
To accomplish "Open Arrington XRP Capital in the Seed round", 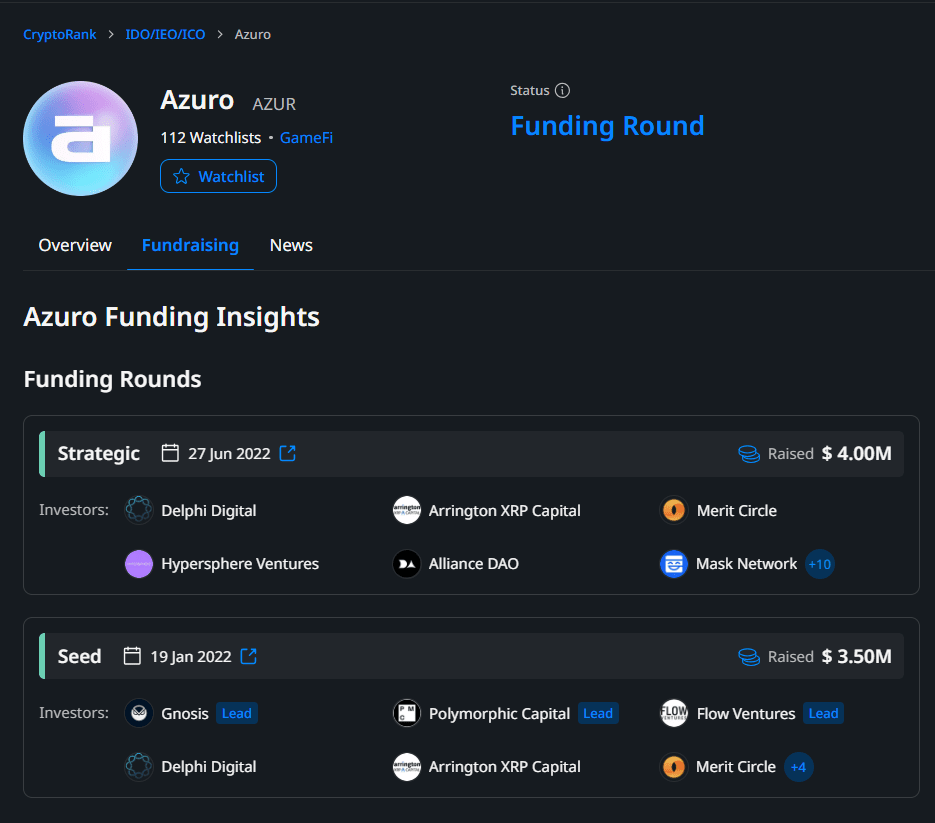I will click(x=504, y=766).
